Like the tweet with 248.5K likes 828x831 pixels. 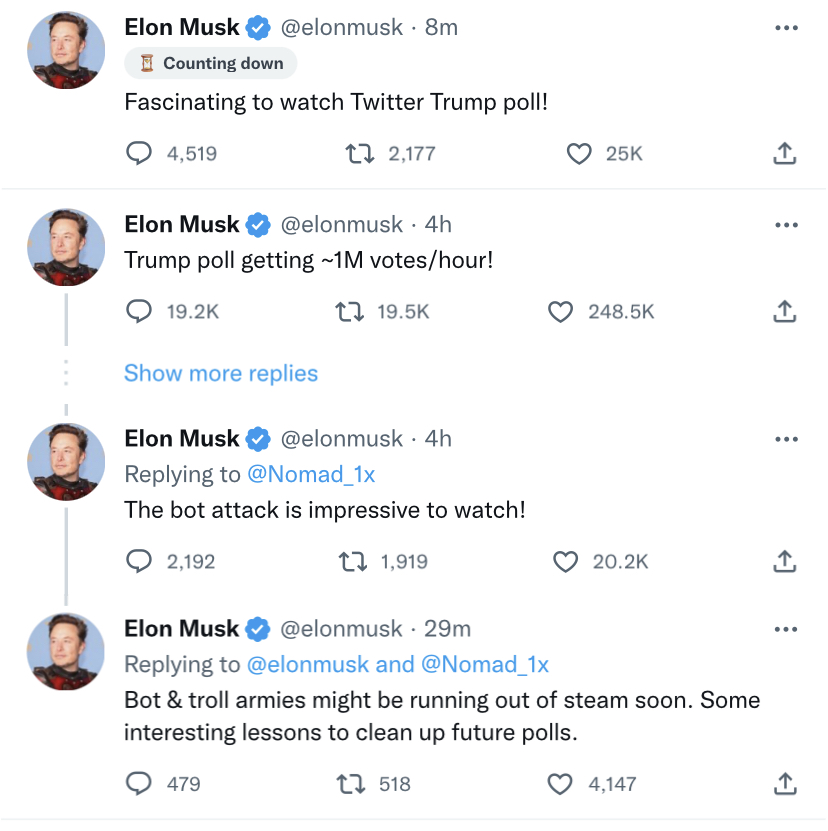click(x=561, y=312)
